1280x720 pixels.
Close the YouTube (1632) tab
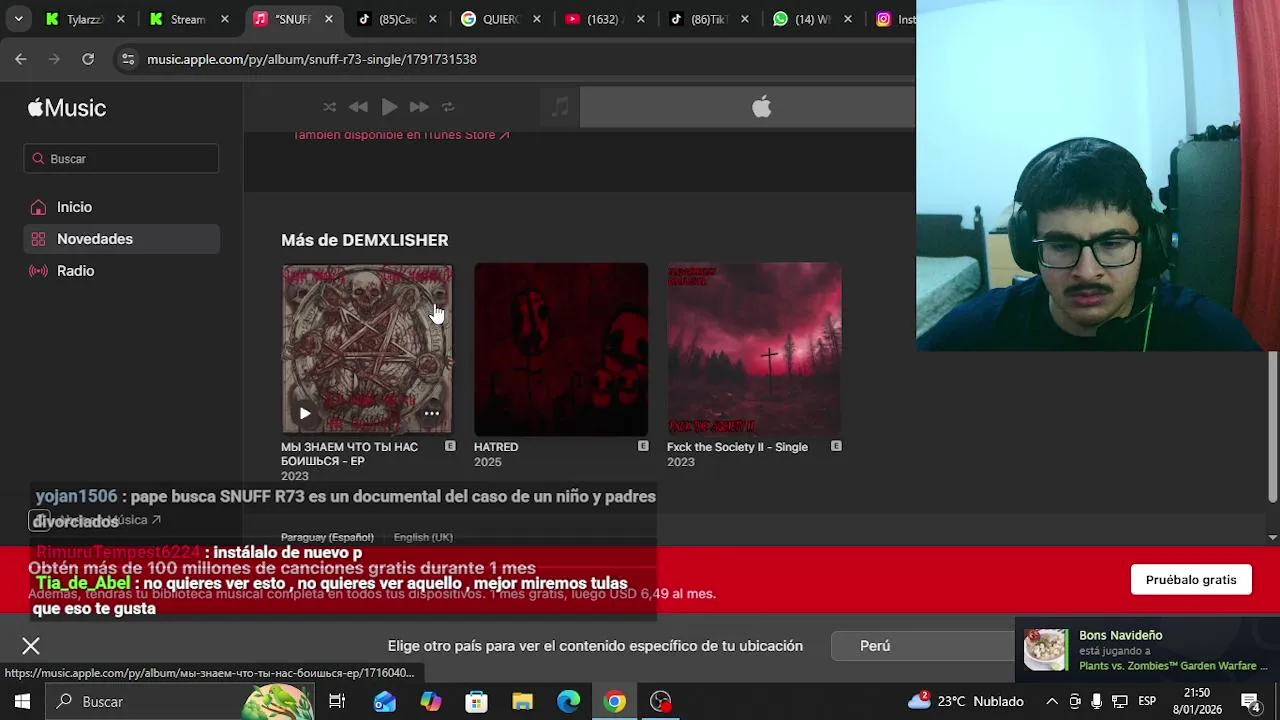641,19
